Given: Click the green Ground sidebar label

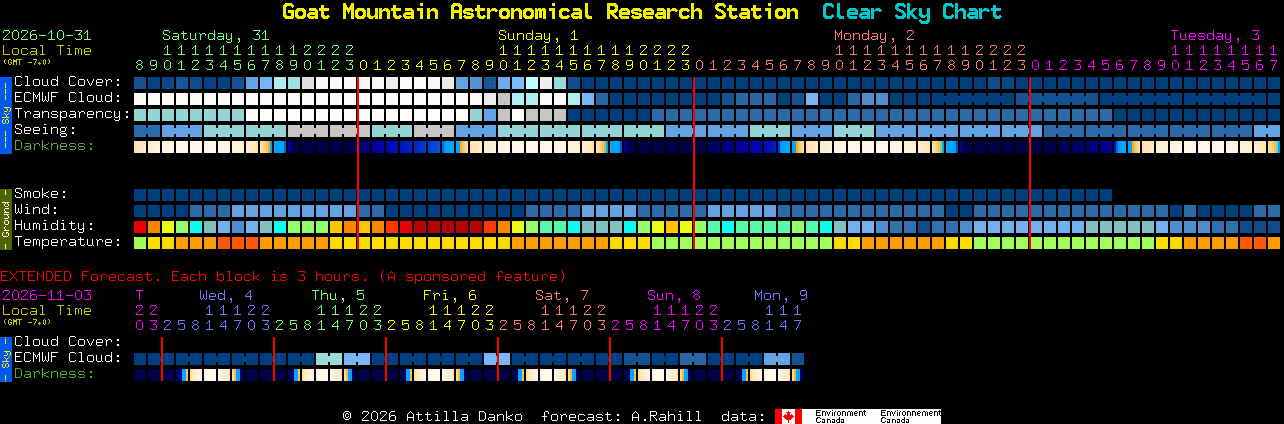Looking at the screenshot, I should pyautogui.click(x=5, y=218).
